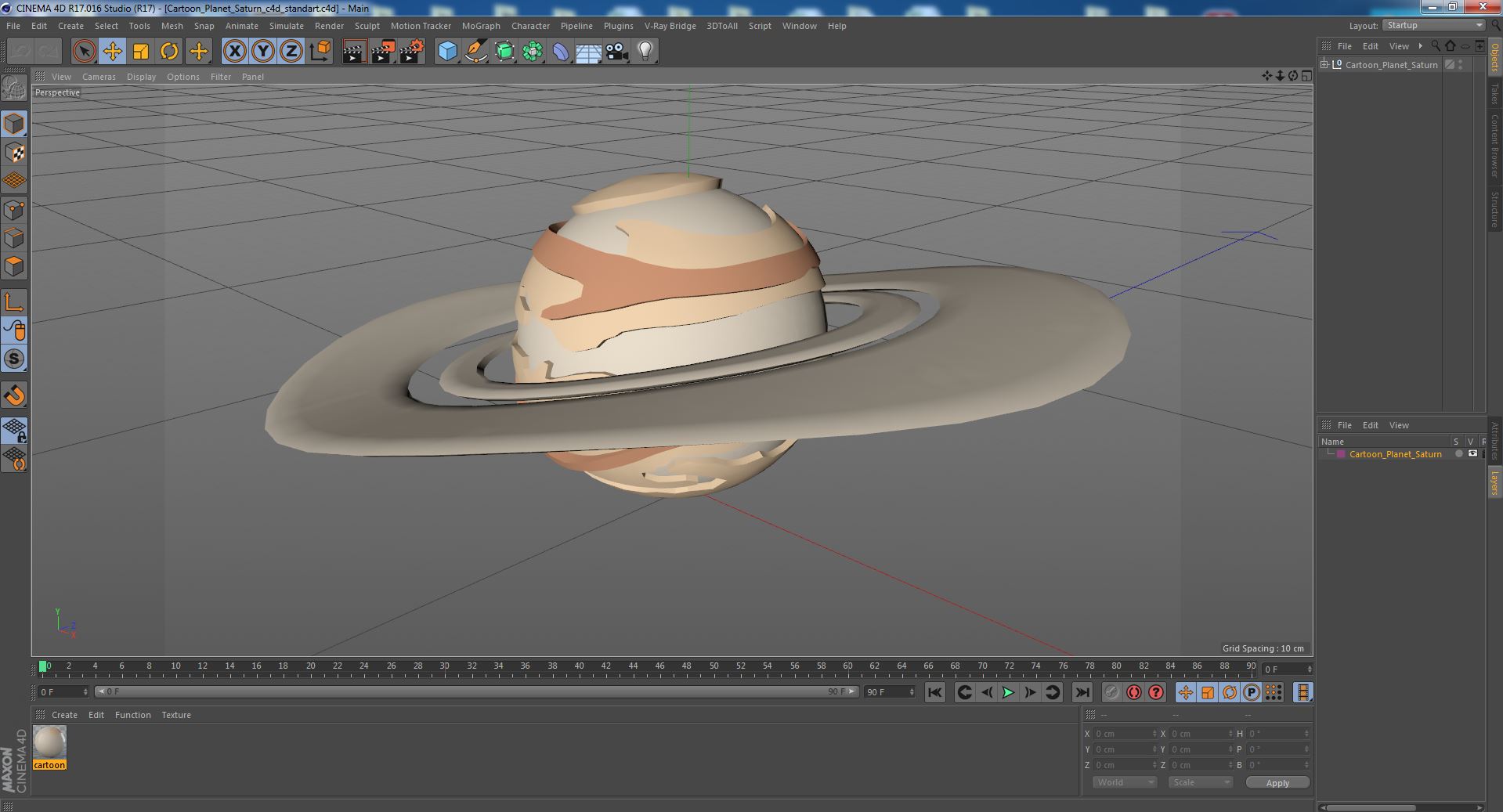Open the Simulate menu
The width and height of the screenshot is (1503, 812).
click(x=286, y=26)
